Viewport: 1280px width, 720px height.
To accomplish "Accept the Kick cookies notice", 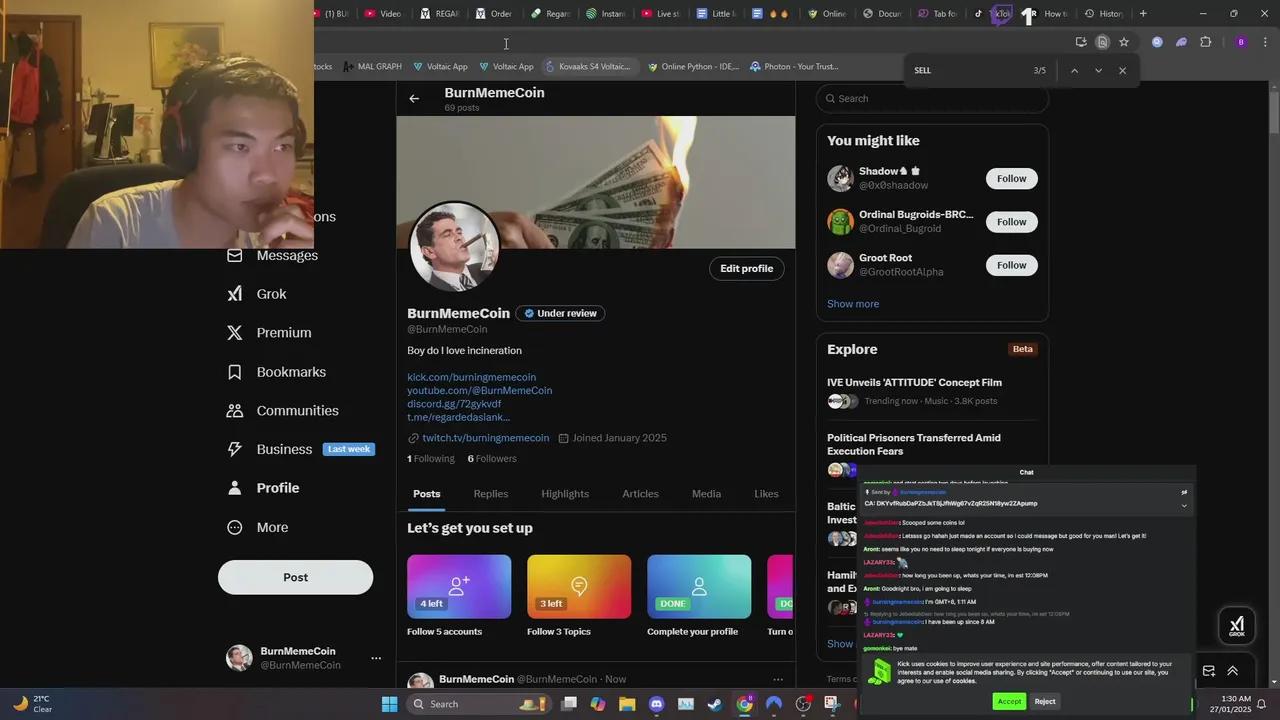I will 1009,701.
